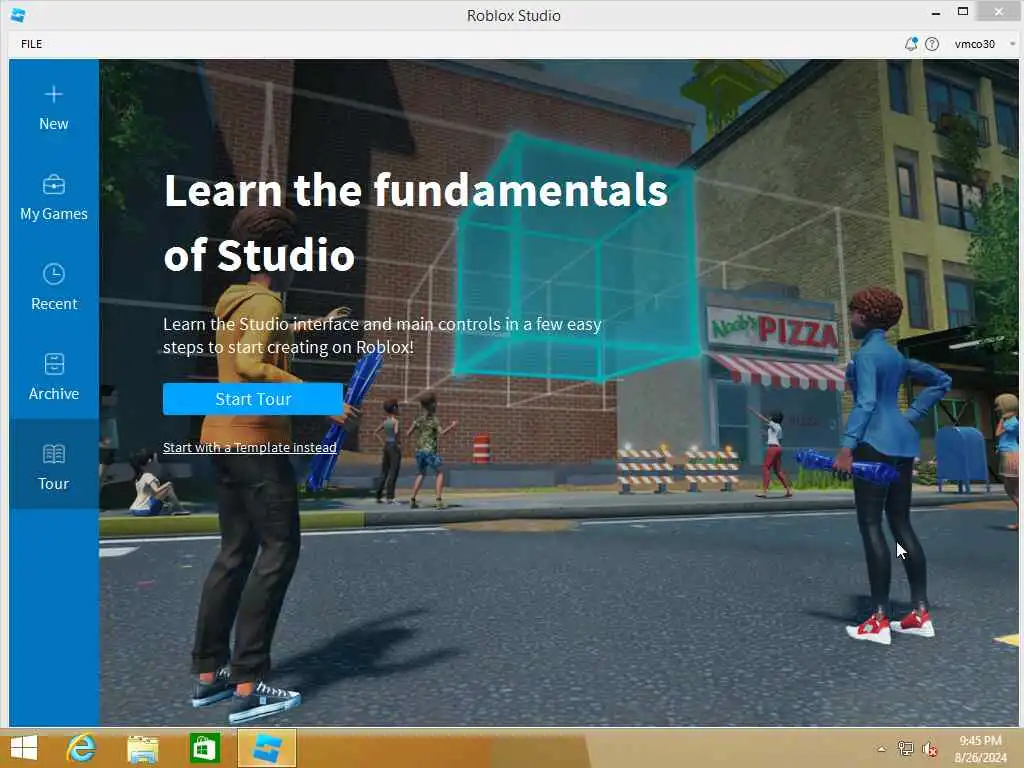Open the Windows Store taskbar icon
The image size is (1024, 768).
tap(204, 748)
